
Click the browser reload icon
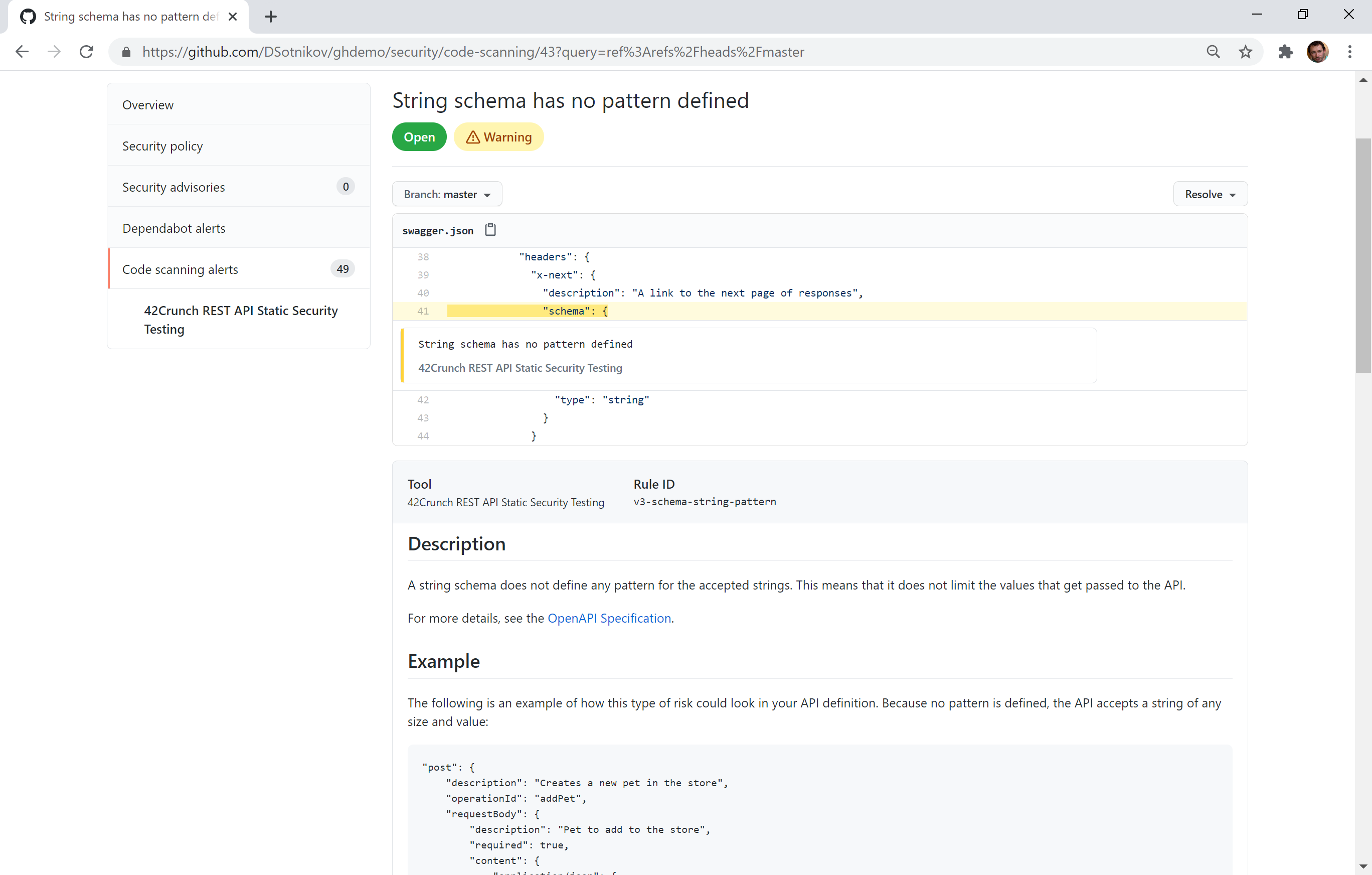[x=87, y=52]
